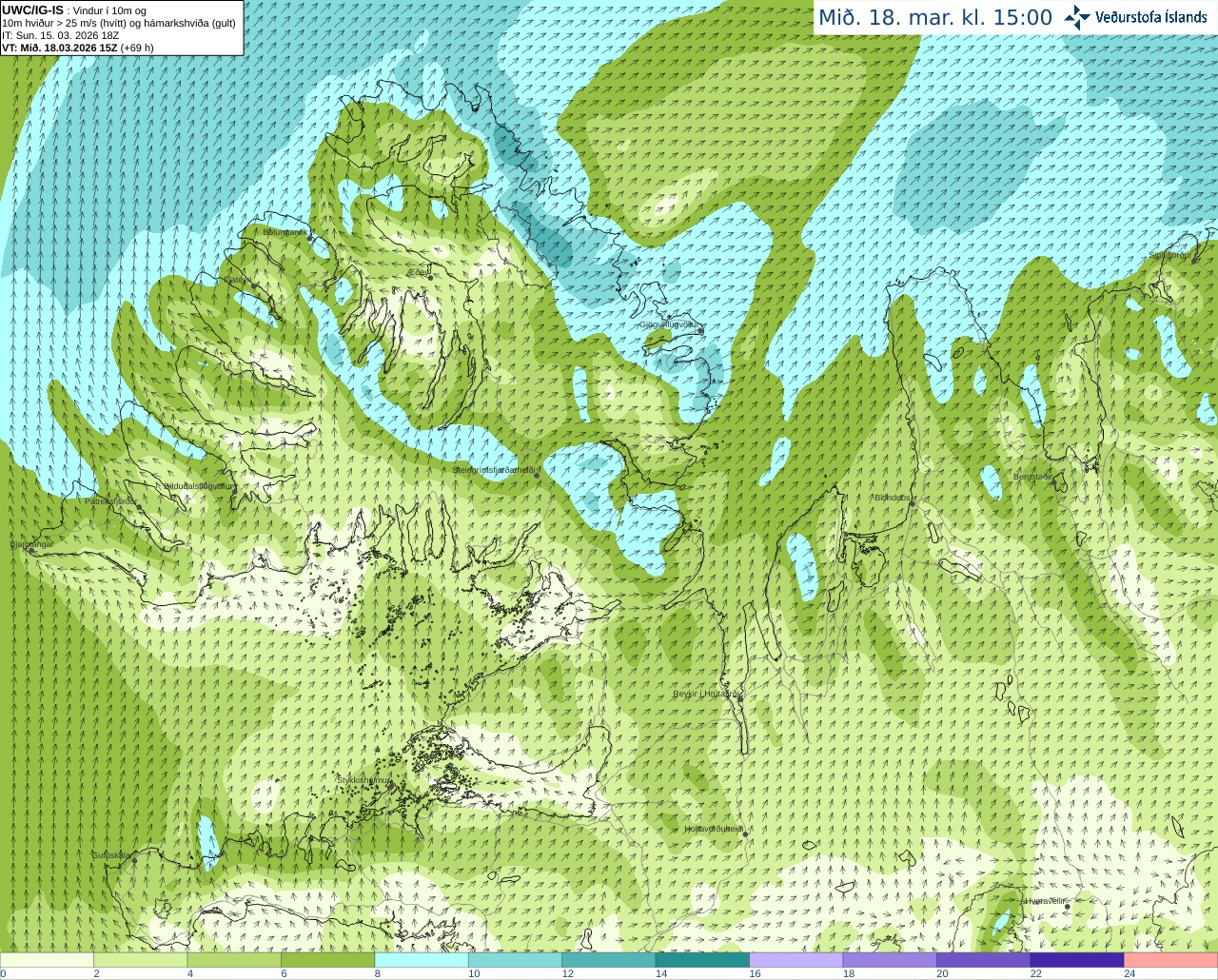Click the 8–10 m/s light cyan legend swatch
This screenshot has height=980, width=1218.
tap(422, 959)
